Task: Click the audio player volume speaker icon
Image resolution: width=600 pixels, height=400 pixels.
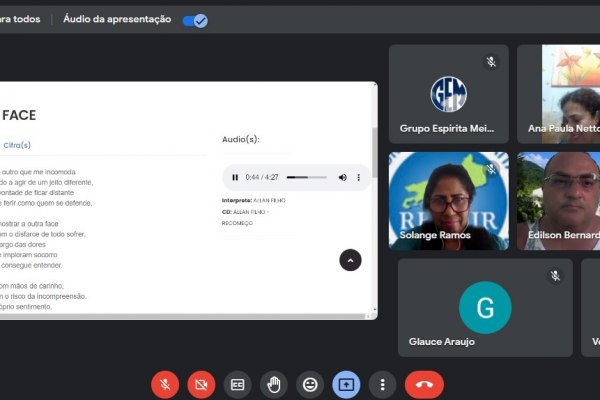Action: (342, 177)
